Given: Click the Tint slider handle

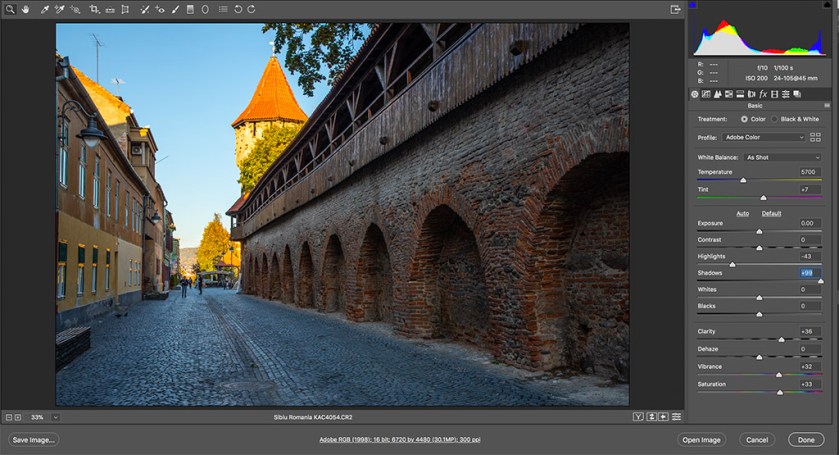Looking at the screenshot, I should coord(764,198).
